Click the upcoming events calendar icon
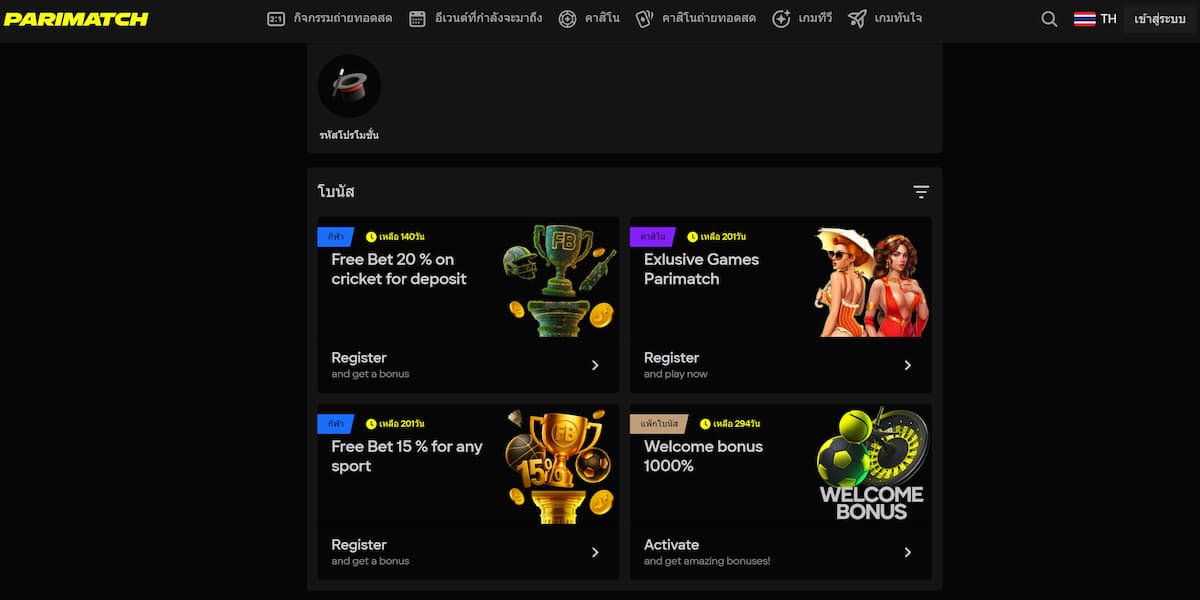The image size is (1200, 600). click(x=417, y=19)
